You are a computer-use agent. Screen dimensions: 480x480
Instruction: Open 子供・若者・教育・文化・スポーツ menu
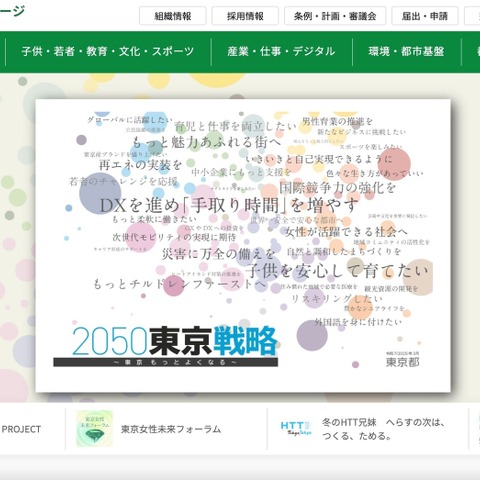[x=108, y=52]
